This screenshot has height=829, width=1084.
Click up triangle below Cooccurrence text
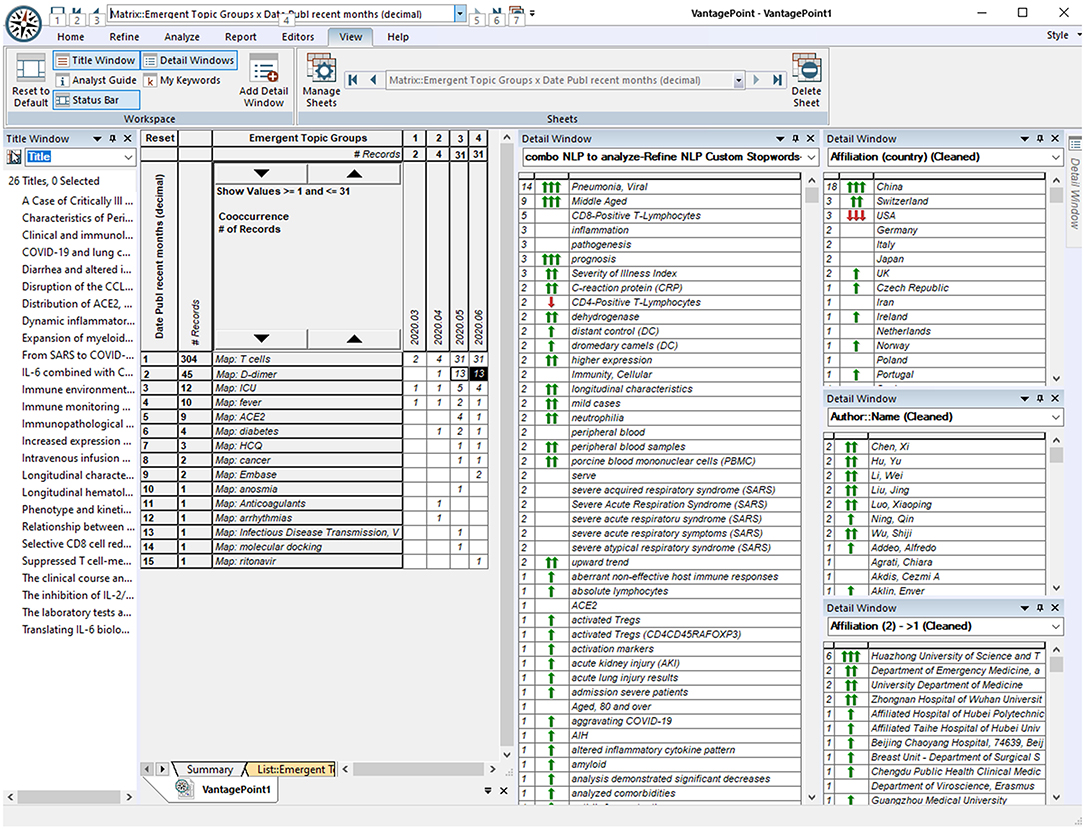pyautogui.click(x=354, y=339)
